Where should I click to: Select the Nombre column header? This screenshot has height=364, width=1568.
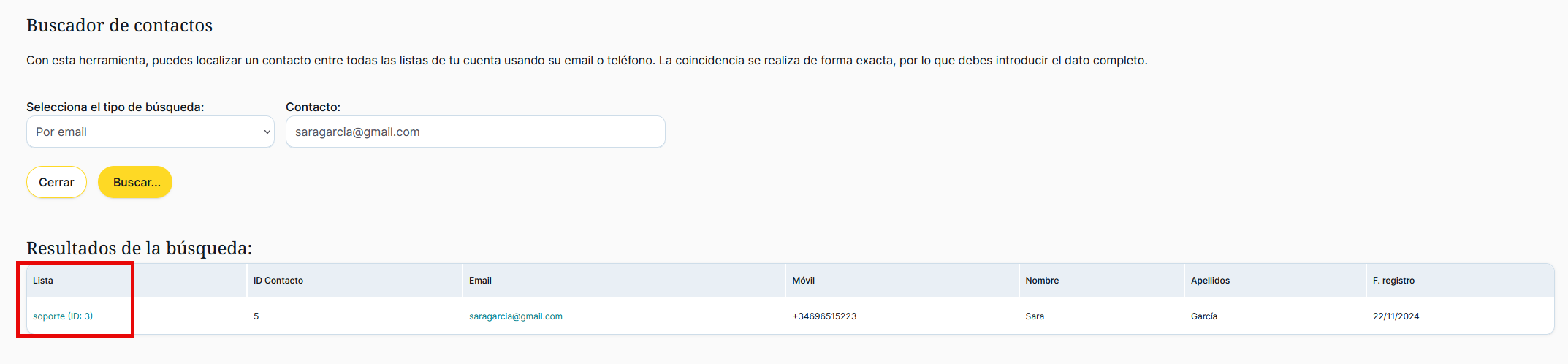coord(1041,281)
